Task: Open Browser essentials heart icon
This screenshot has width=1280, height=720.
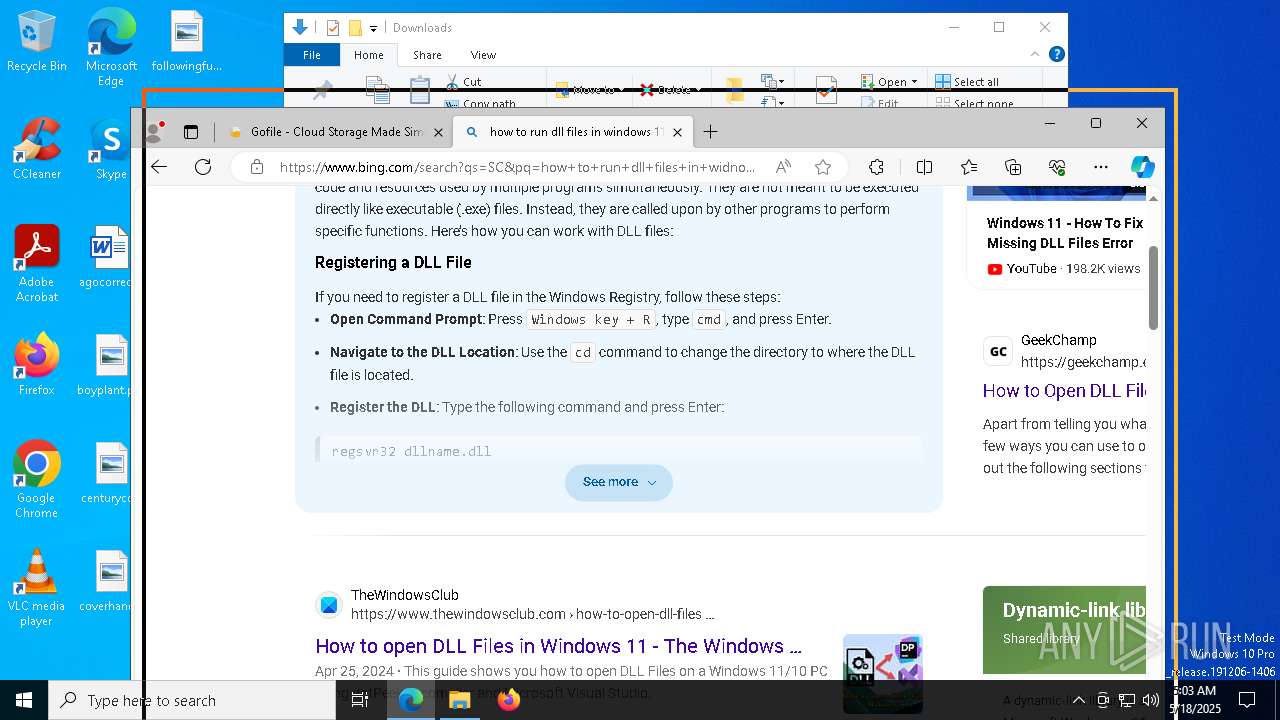Action: tap(1057, 167)
